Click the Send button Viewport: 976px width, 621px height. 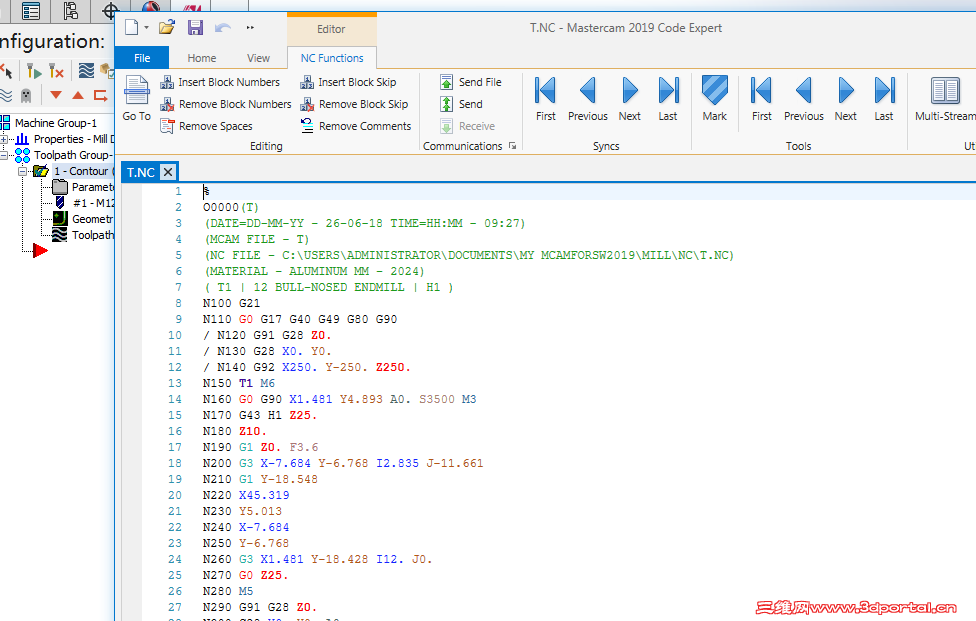(461, 104)
